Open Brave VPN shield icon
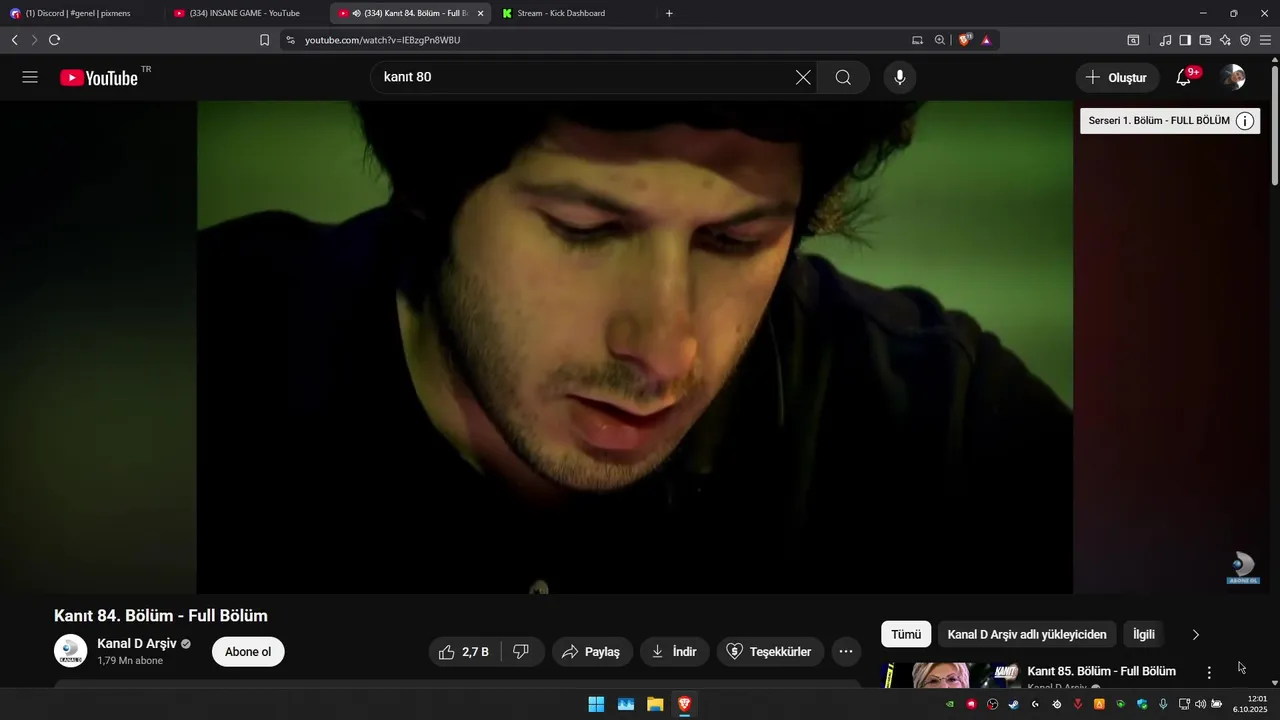The height and width of the screenshot is (720, 1280). 1245,40
